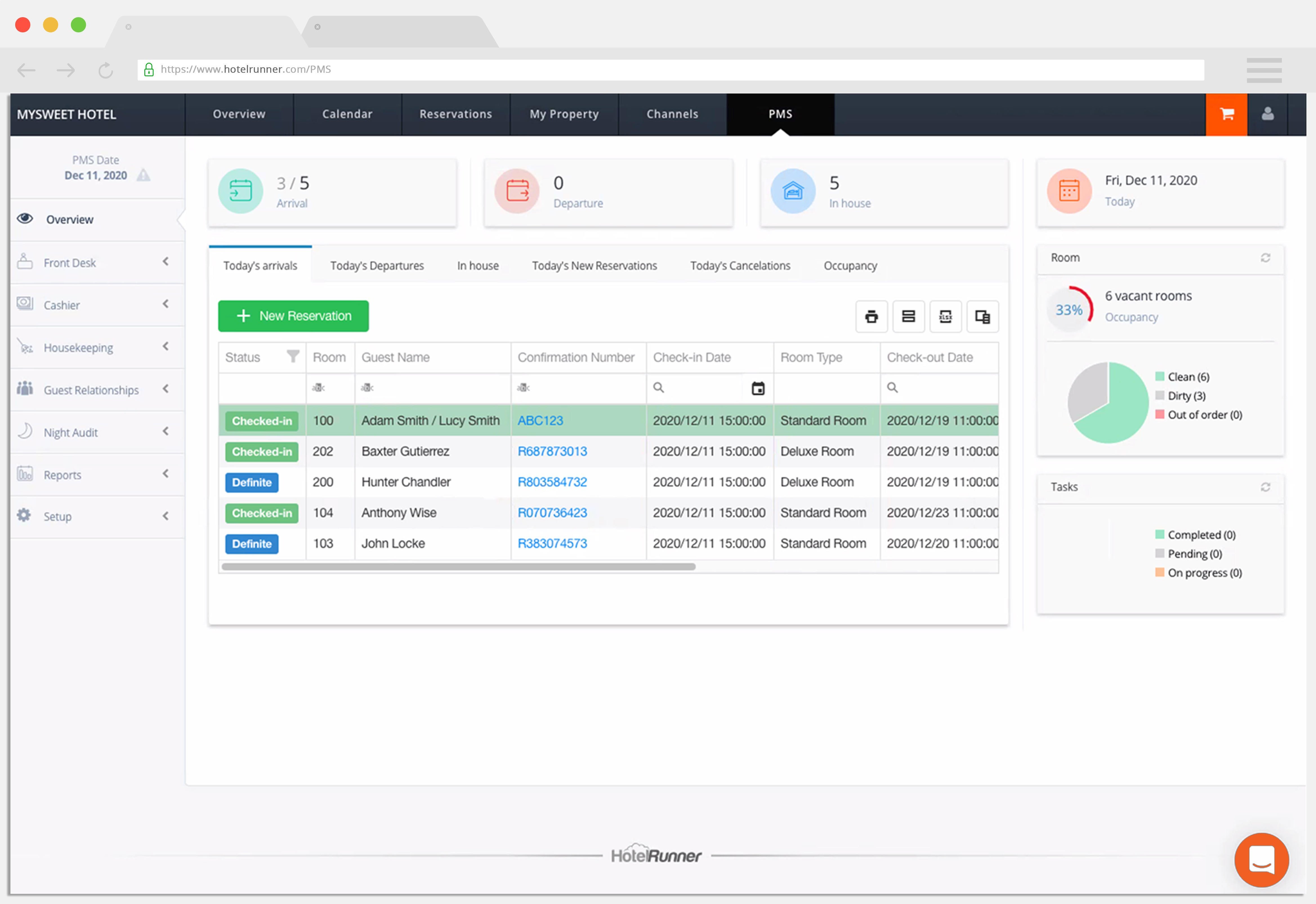Open confirmation number R687873013 link
The image size is (1316, 904).
[x=552, y=451]
